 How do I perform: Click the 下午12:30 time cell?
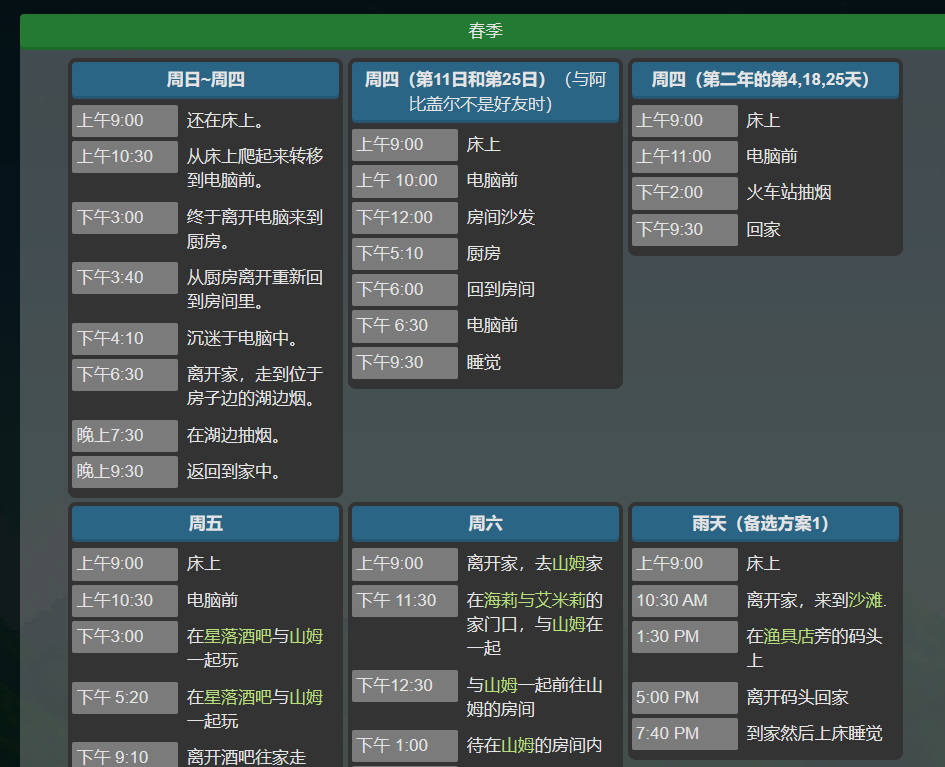click(404, 686)
